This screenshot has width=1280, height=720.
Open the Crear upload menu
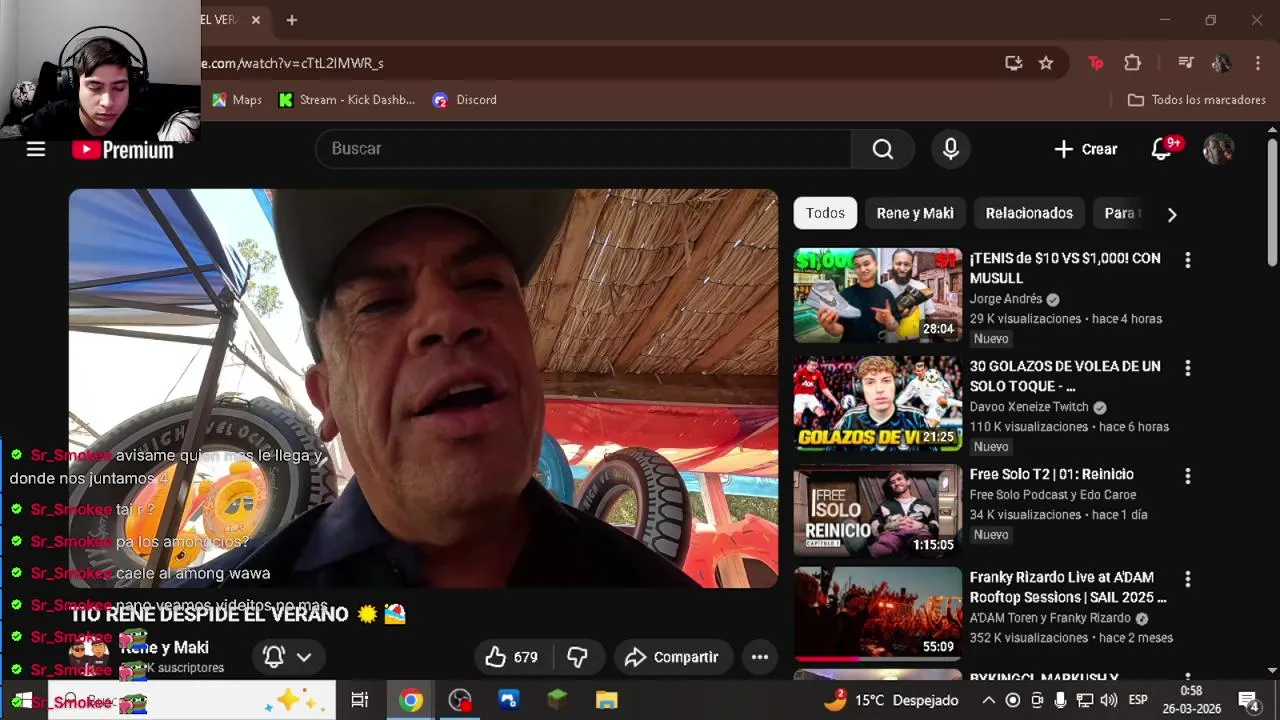click(1085, 149)
